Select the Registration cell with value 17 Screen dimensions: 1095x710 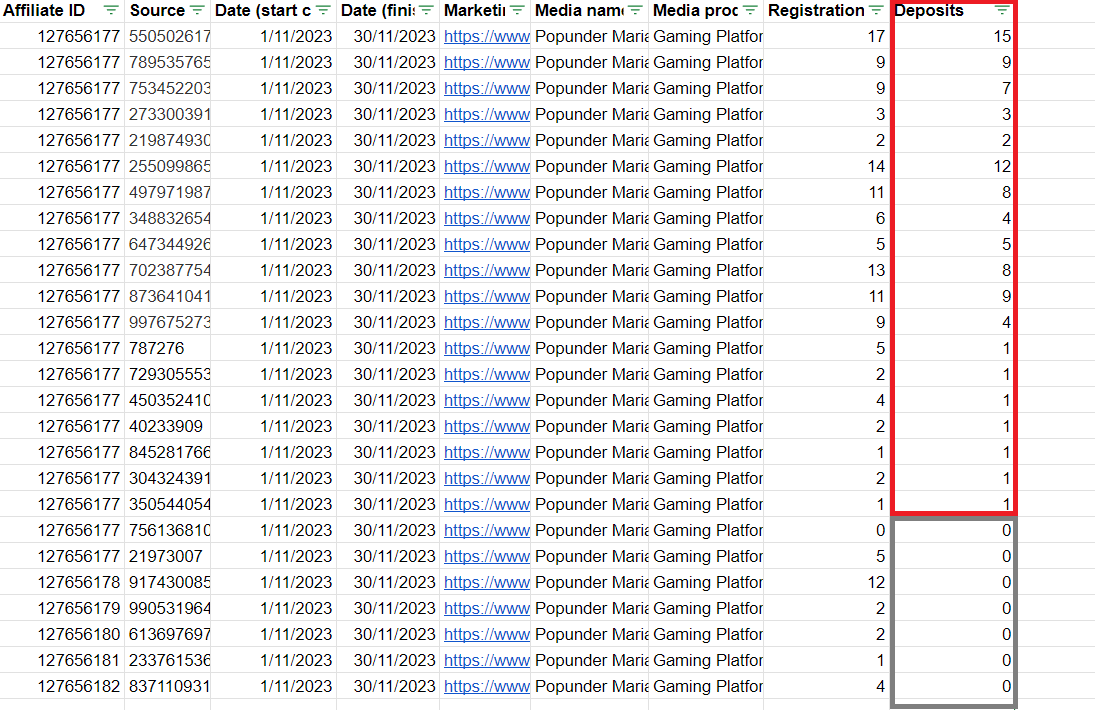[x=826, y=36]
